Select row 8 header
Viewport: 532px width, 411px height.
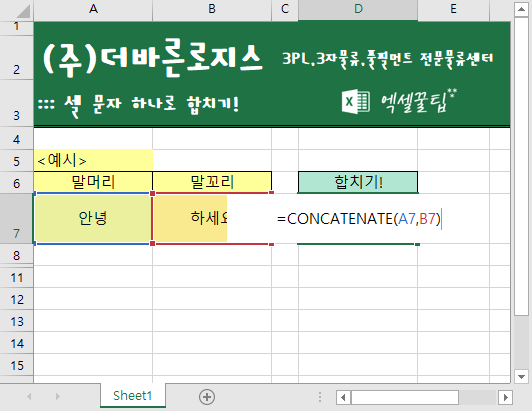click(x=16, y=255)
